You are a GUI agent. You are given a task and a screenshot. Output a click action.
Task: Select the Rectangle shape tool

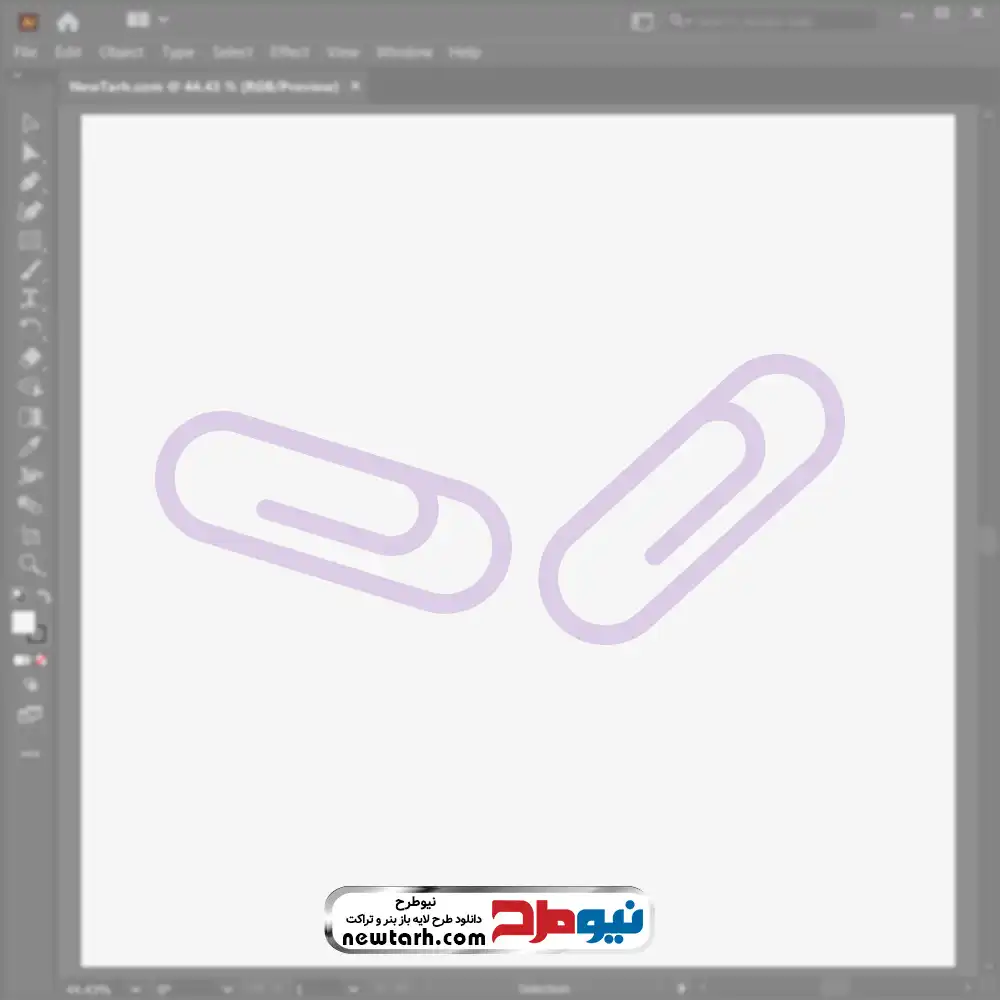pos(30,241)
